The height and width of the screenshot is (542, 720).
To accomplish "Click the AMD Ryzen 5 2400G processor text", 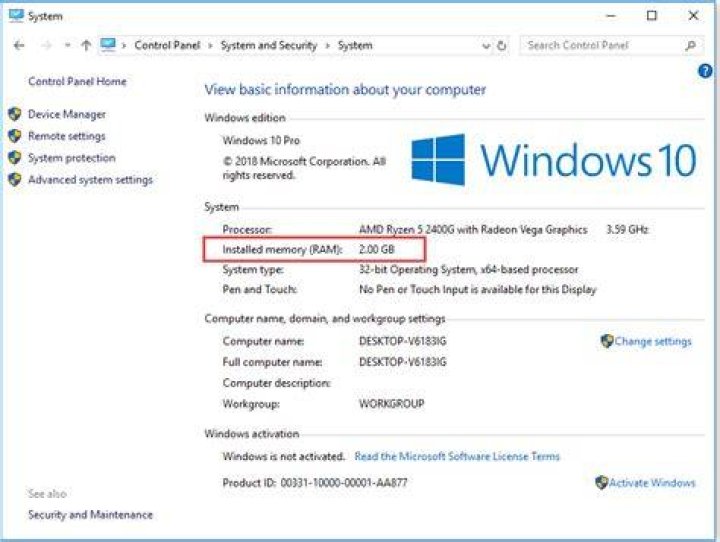I will coord(473,229).
